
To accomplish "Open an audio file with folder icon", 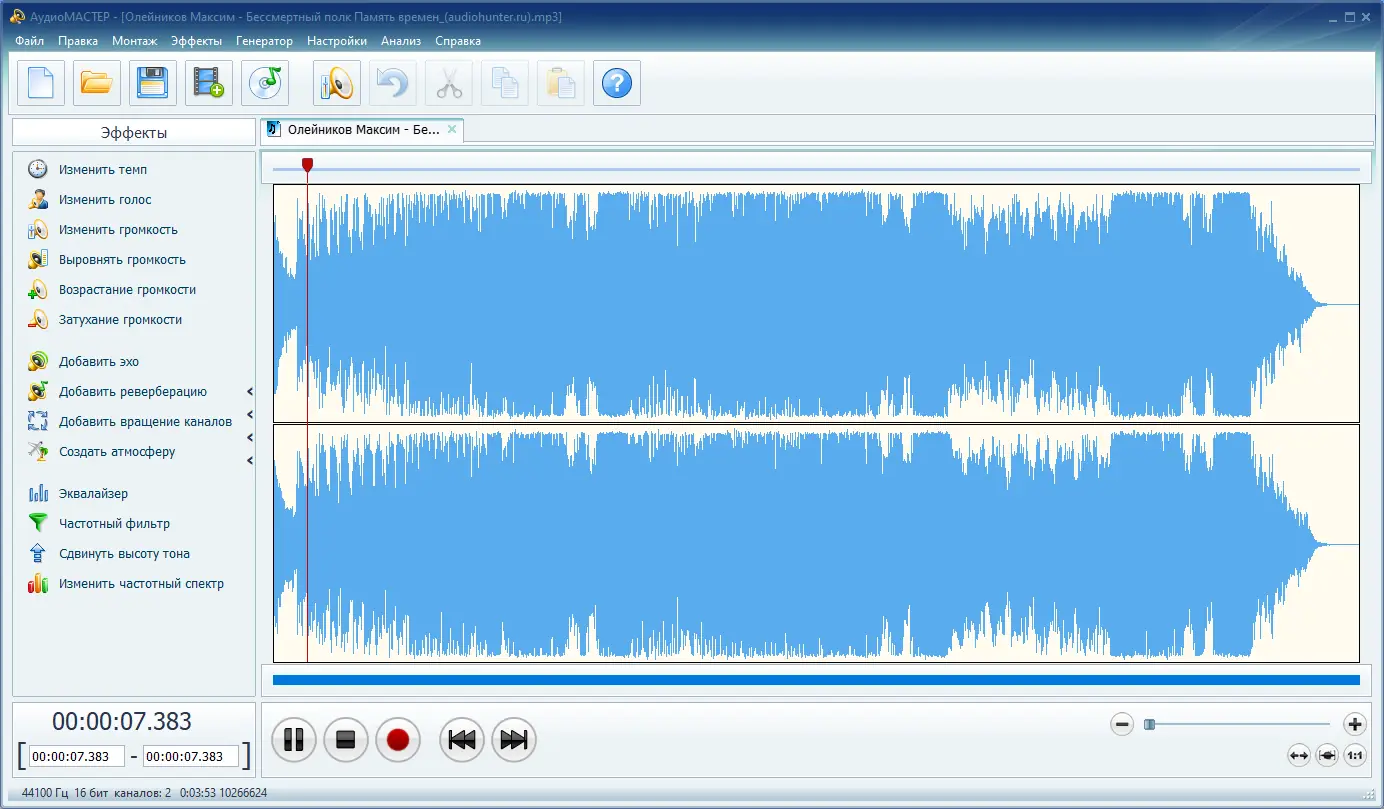I will click(x=97, y=83).
